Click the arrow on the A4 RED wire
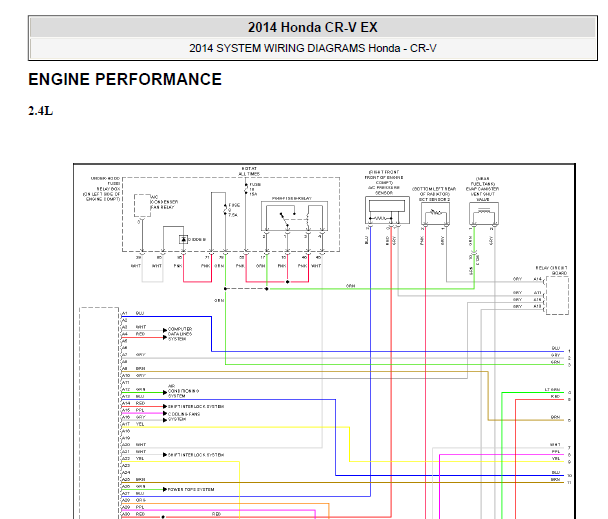Screen dimensions: 608x519 tap(165, 337)
